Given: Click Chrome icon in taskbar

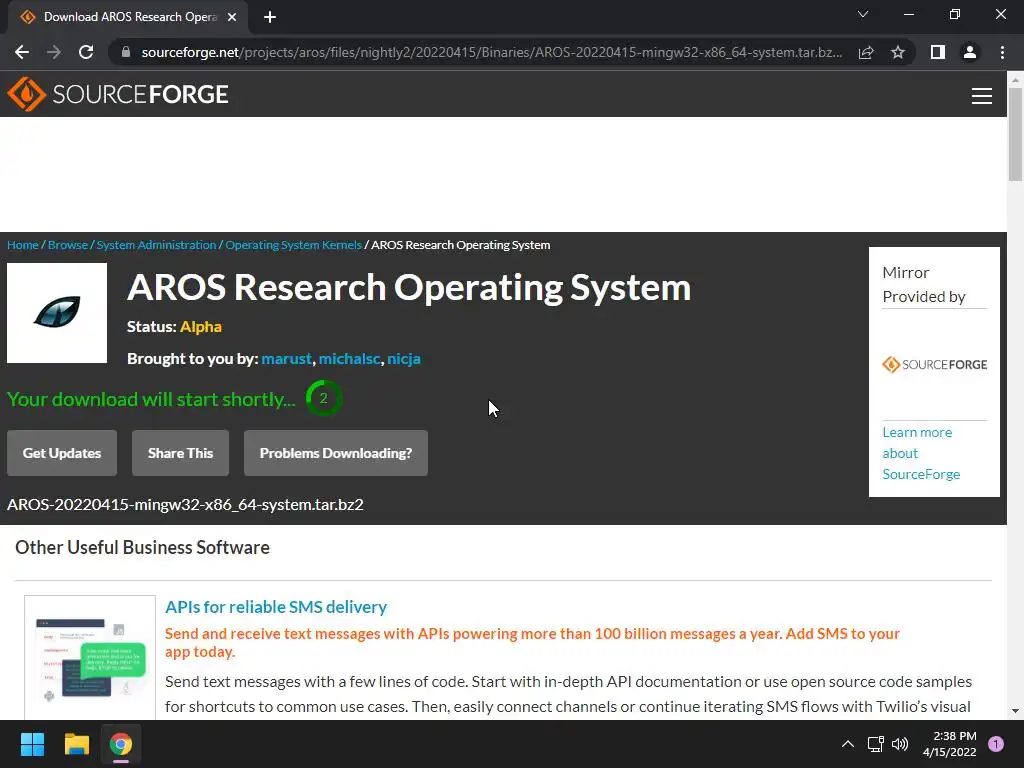Looking at the screenshot, I should pos(121,744).
